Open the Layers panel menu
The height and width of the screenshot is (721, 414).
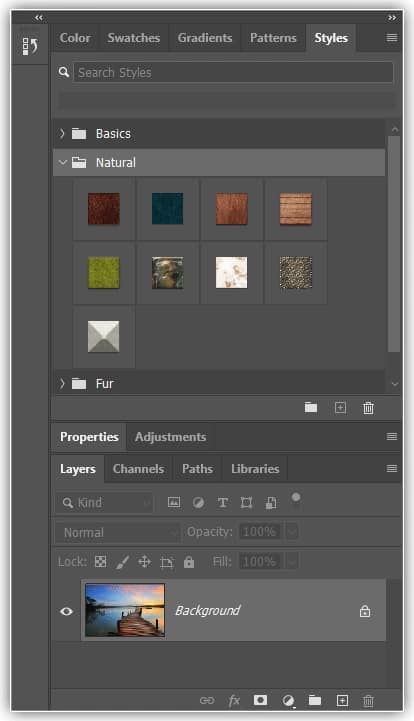tap(392, 469)
